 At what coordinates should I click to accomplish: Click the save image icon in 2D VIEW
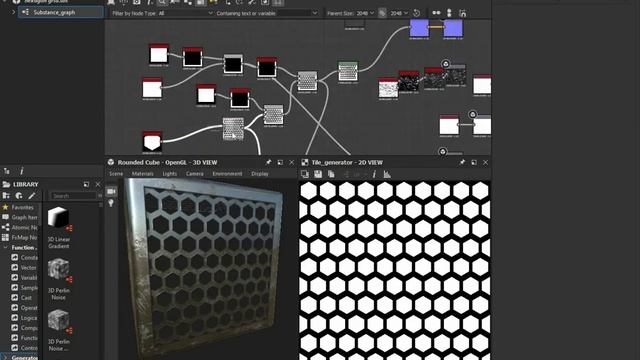(x=318, y=174)
